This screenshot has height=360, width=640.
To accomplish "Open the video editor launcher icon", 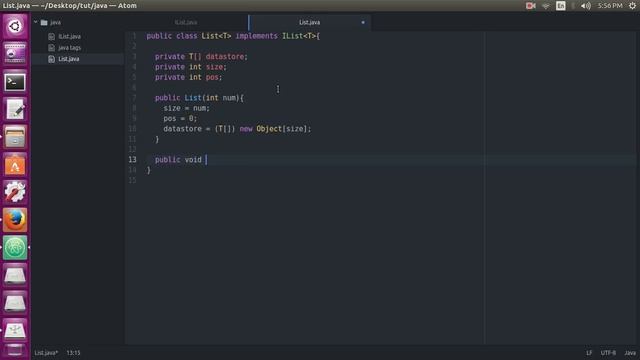I will pyautogui.click(x=15, y=54).
